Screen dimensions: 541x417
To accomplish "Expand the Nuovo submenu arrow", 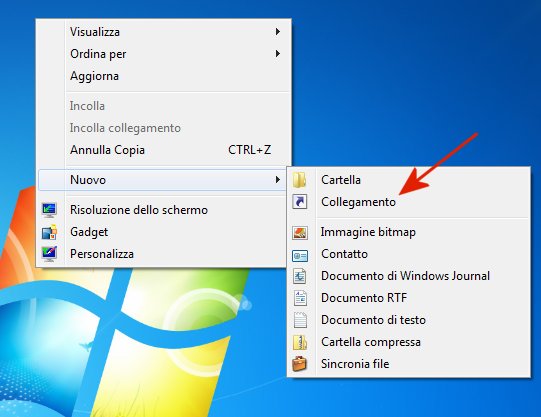I will coord(277,180).
